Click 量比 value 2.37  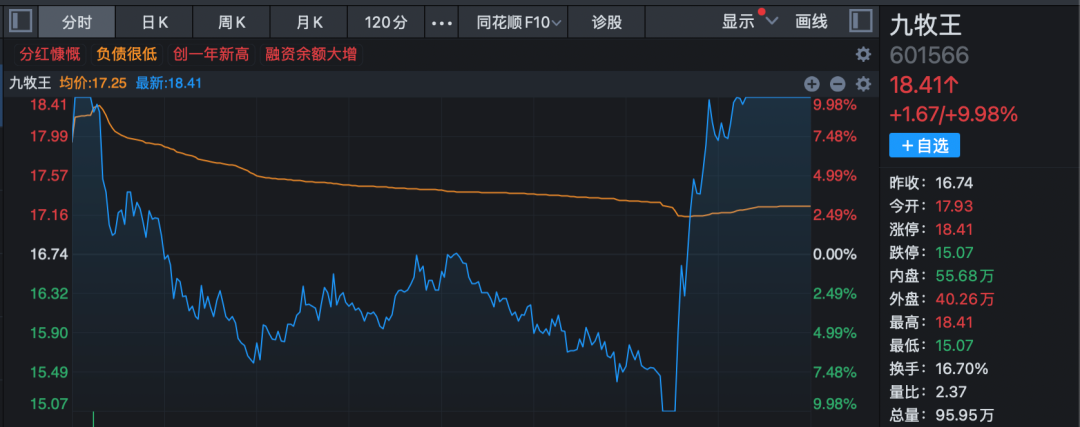point(951,392)
